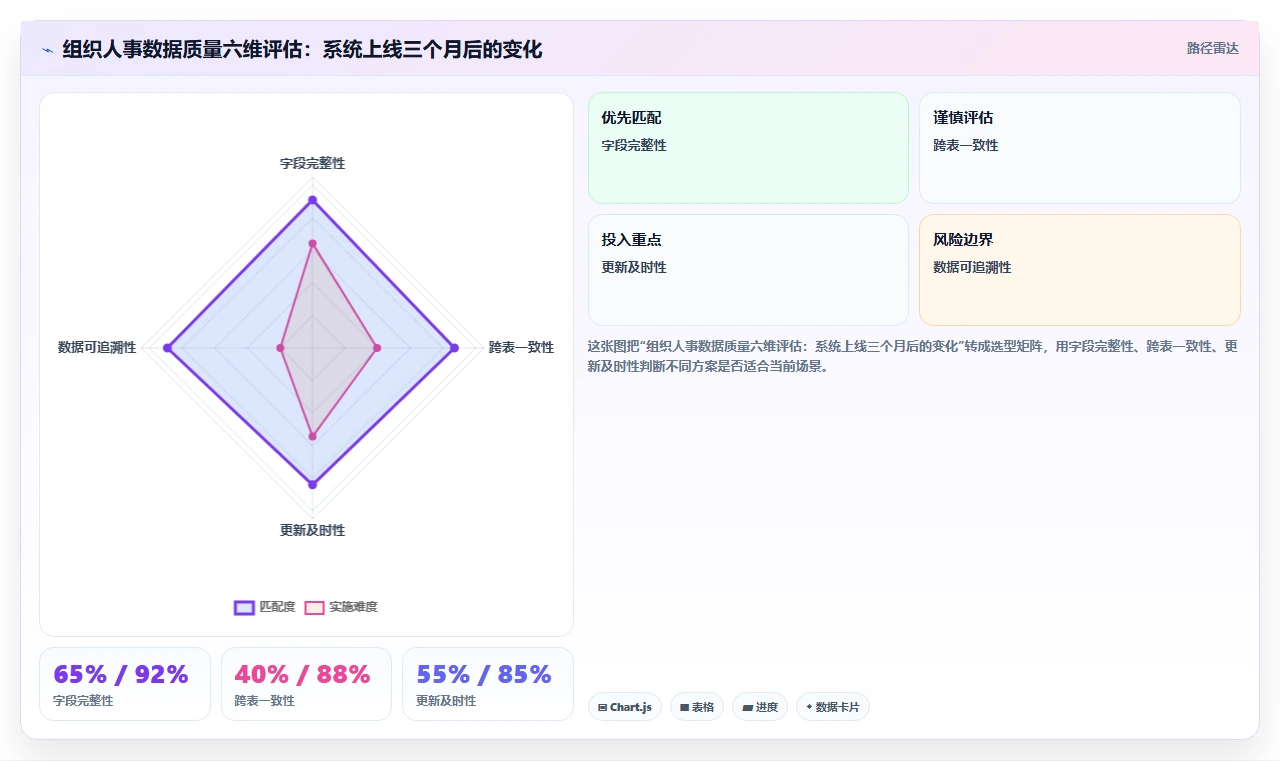Click the lightning icon beside the title

(47, 49)
